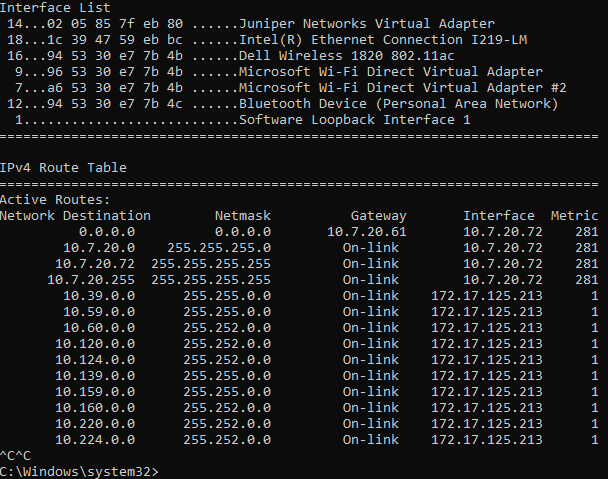This screenshot has width=608, height=479.
Task: Click the Interface List heading
Action: tap(55, 7)
